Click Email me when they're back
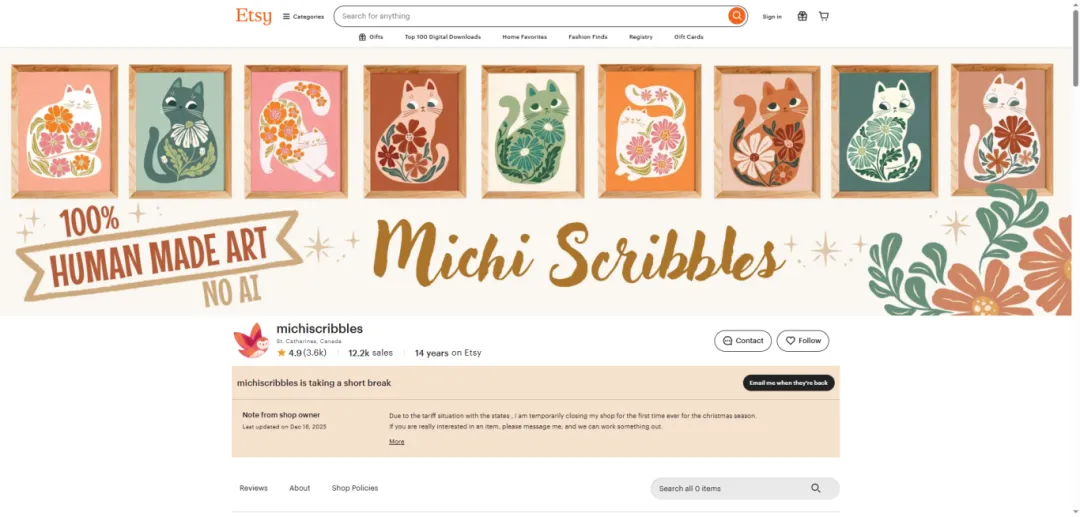The height and width of the screenshot is (517, 1080). pyautogui.click(x=788, y=383)
